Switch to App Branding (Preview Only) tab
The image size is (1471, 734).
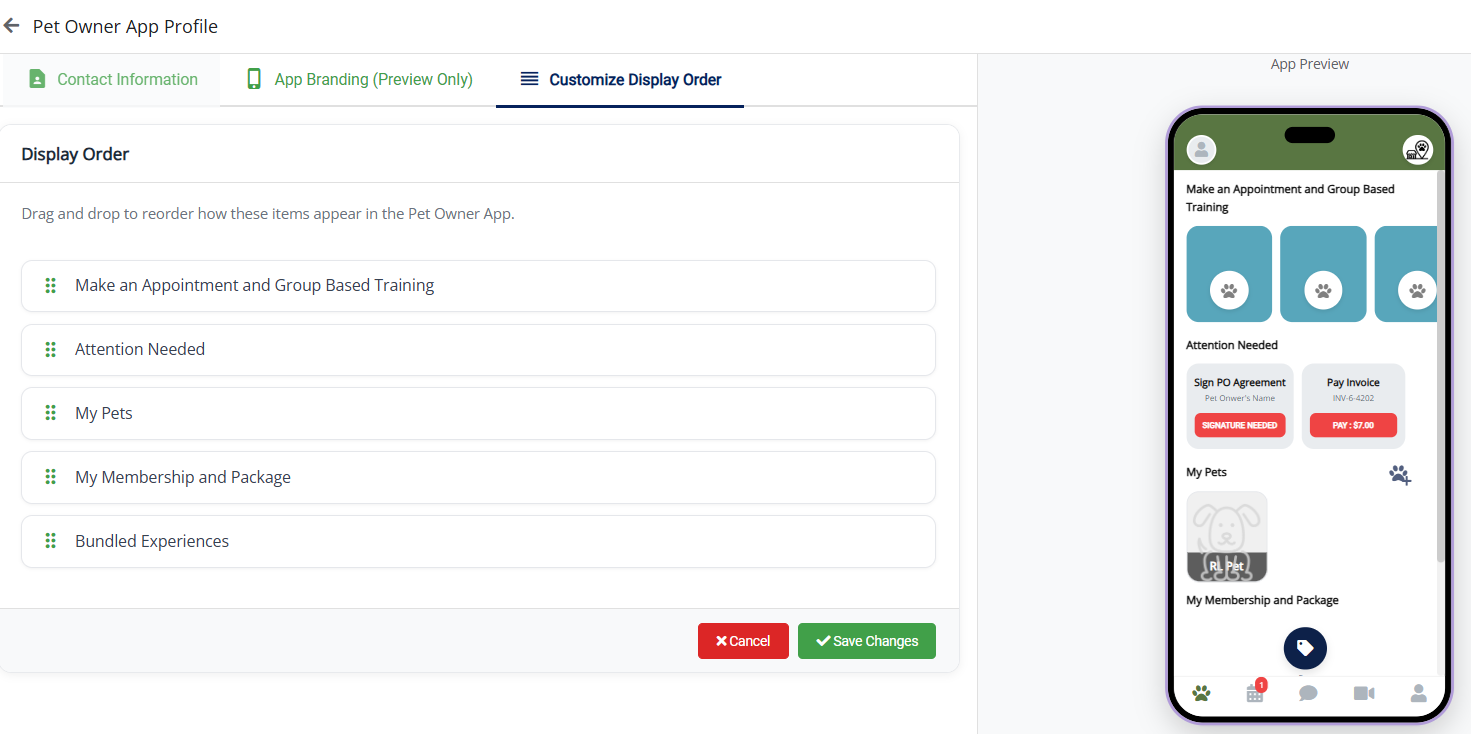360,80
